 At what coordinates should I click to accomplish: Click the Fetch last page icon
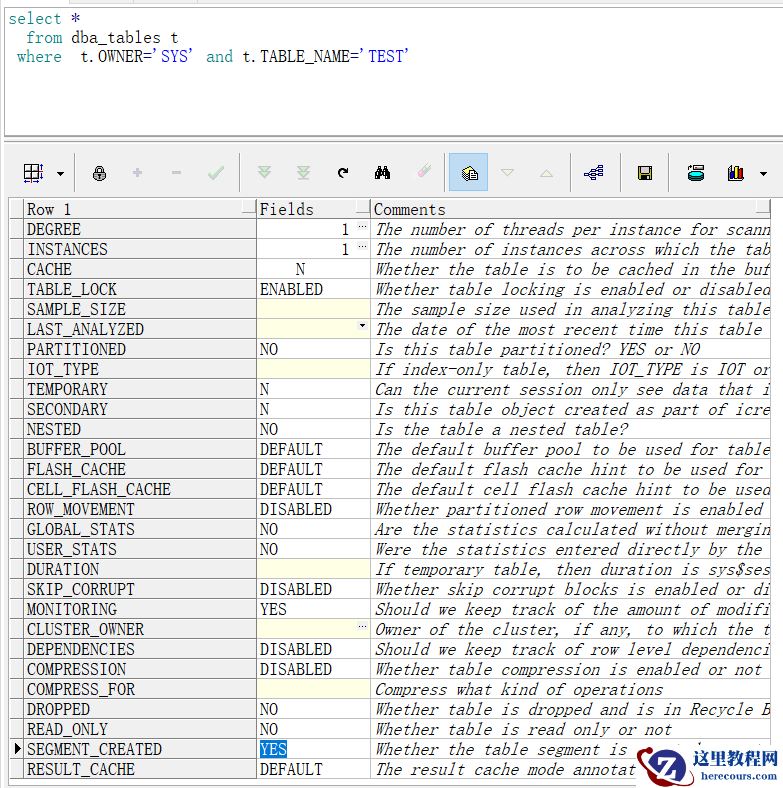pos(303,173)
